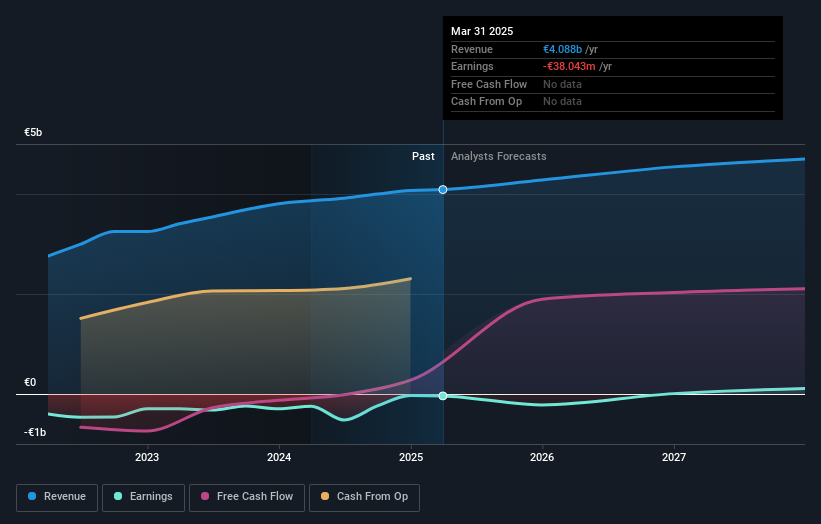Screen dimensions: 821x524
Task: Click the Mar 31 2025 tooltip date
Action: (482, 31)
